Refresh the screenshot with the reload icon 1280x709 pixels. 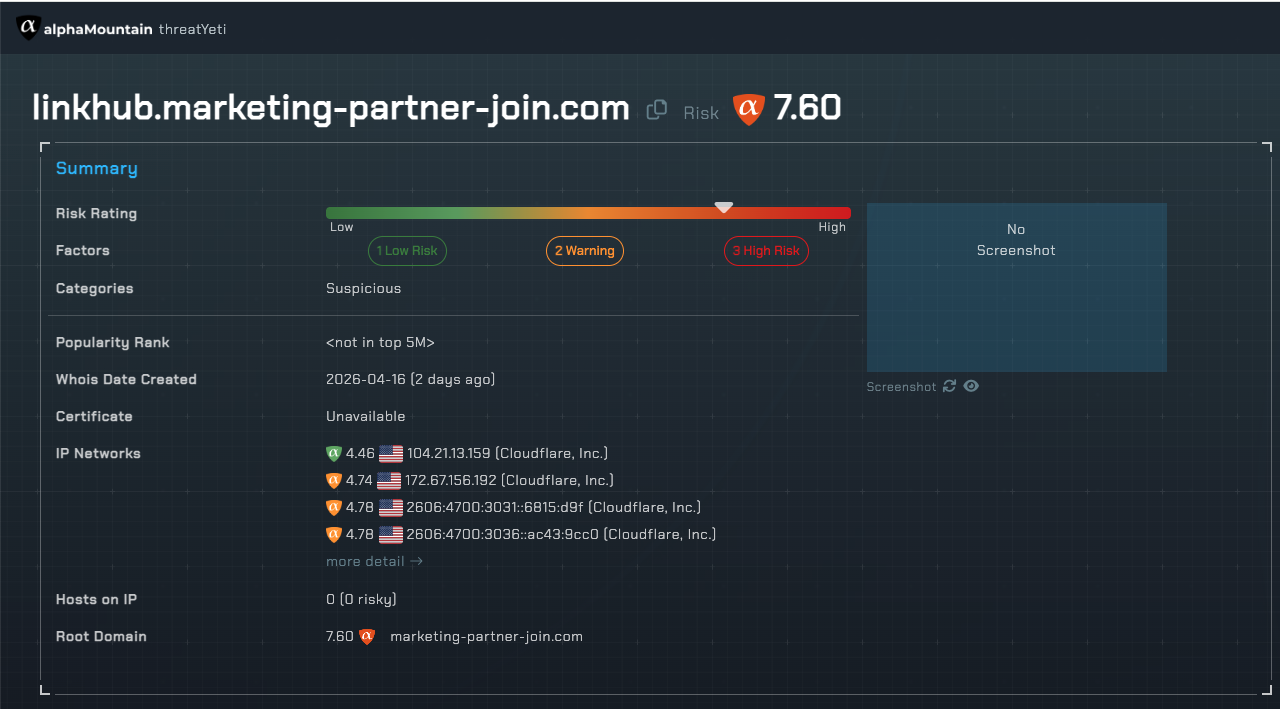point(949,386)
